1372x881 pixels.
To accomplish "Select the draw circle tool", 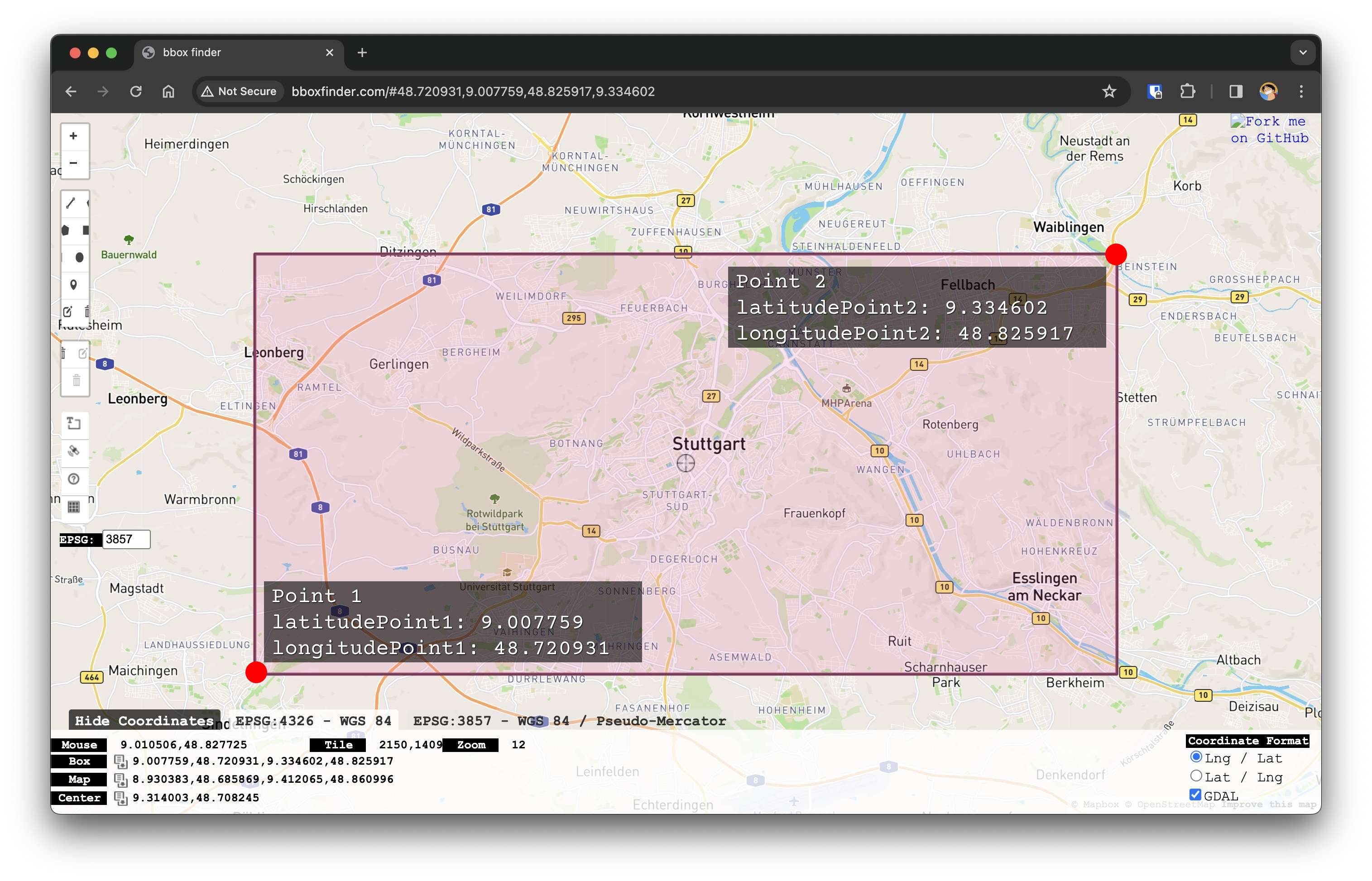I will click(x=79, y=258).
